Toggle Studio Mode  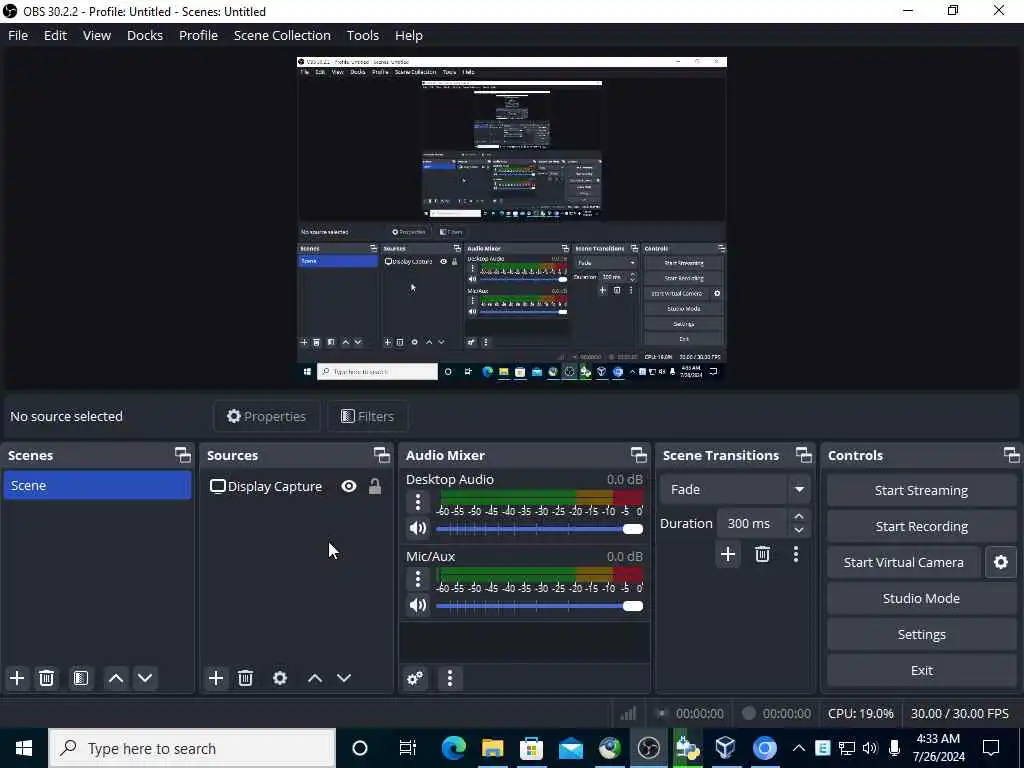[921, 598]
